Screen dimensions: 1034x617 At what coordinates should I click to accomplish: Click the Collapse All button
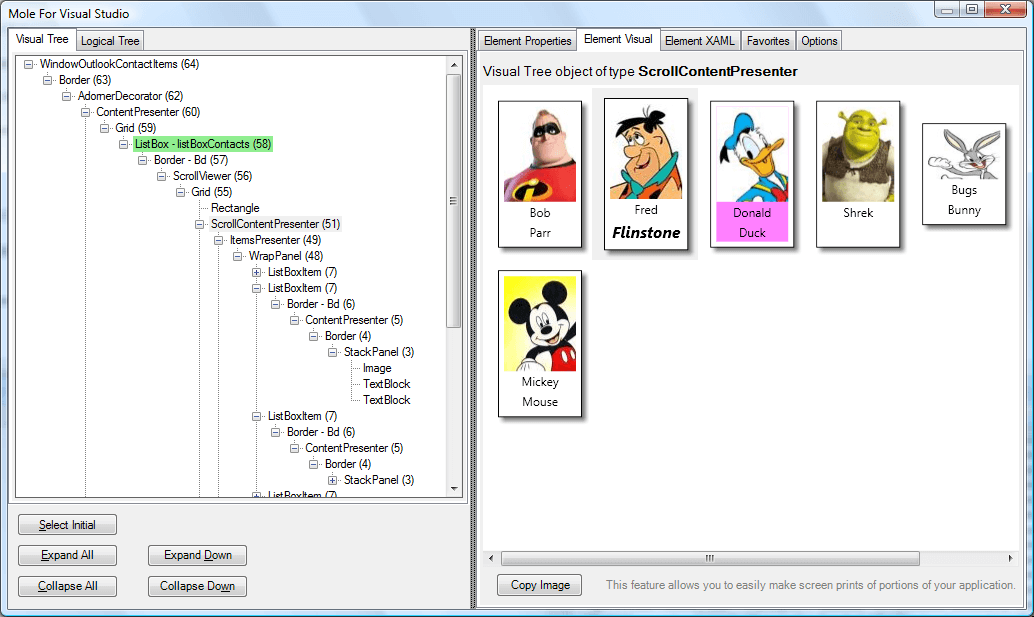tap(67, 586)
